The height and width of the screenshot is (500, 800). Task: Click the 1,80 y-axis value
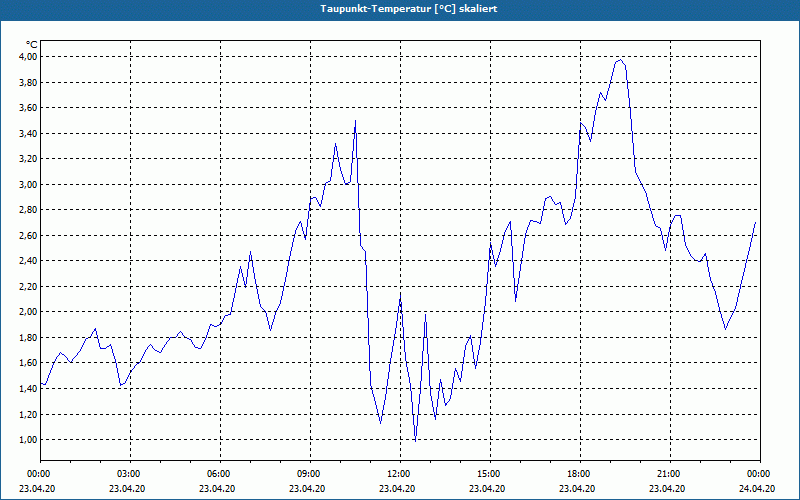coord(28,337)
